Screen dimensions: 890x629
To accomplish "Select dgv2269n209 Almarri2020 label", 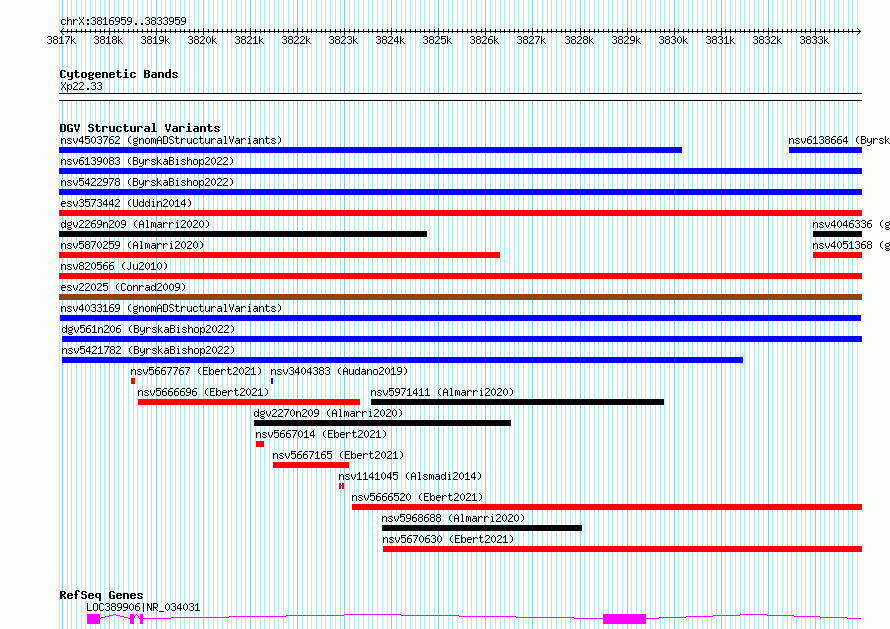I will 135,224.
